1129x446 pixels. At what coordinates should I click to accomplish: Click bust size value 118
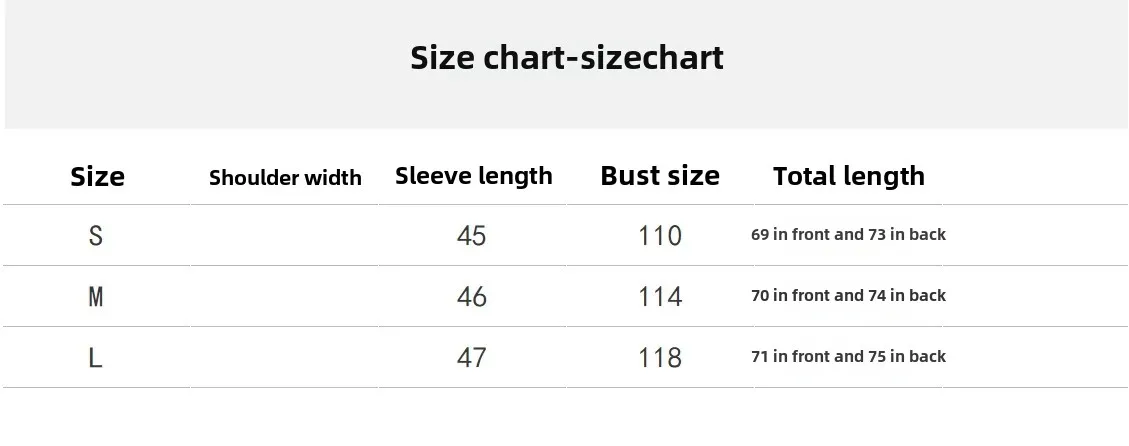659,358
